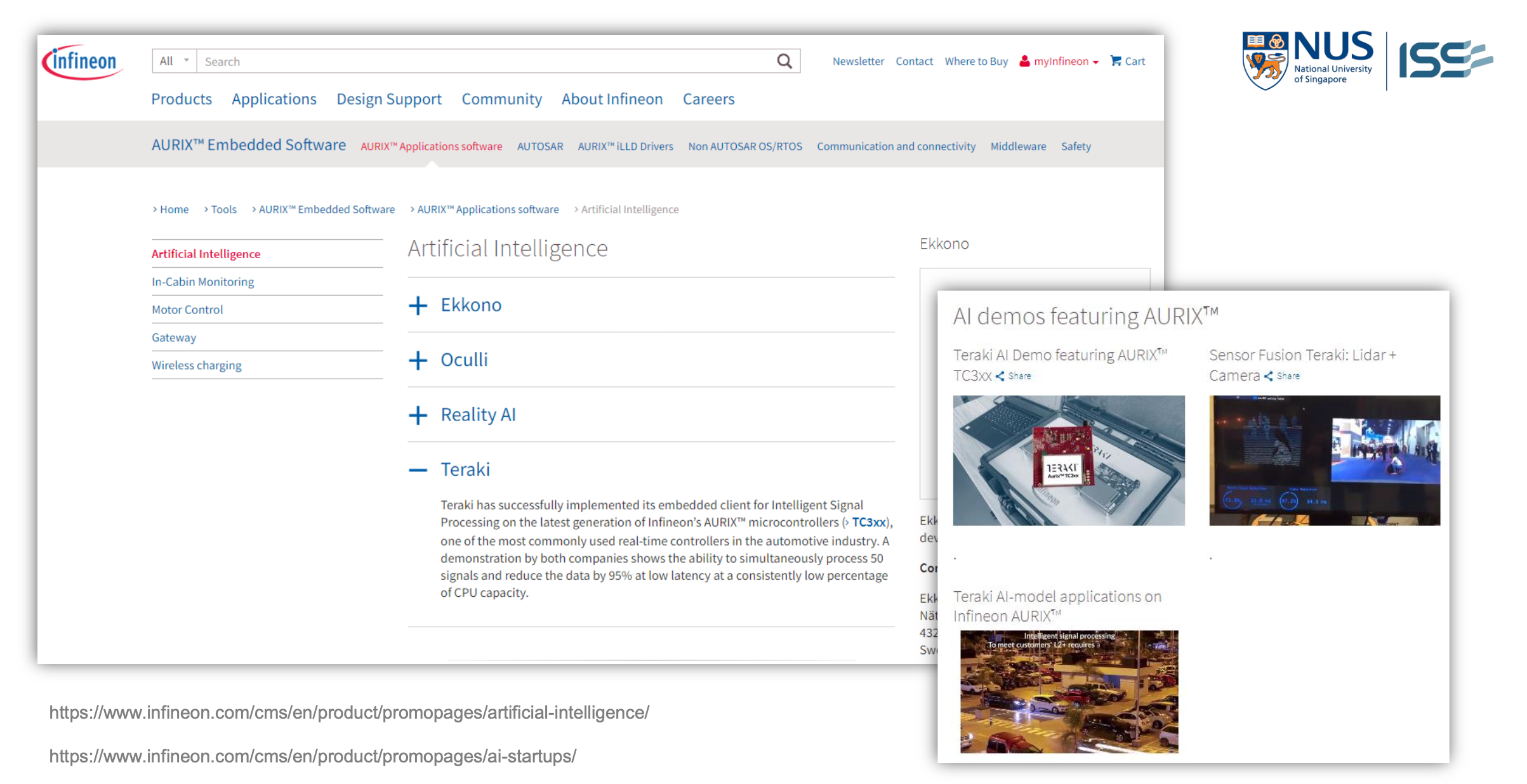Click in the Search input field

486,61
